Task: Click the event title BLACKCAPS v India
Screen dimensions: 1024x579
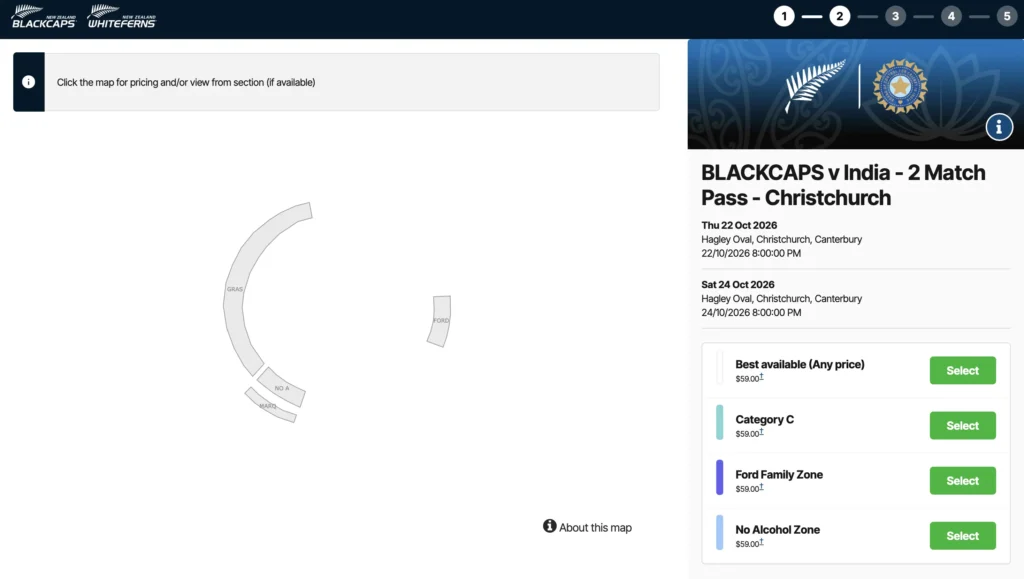Action: point(843,185)
